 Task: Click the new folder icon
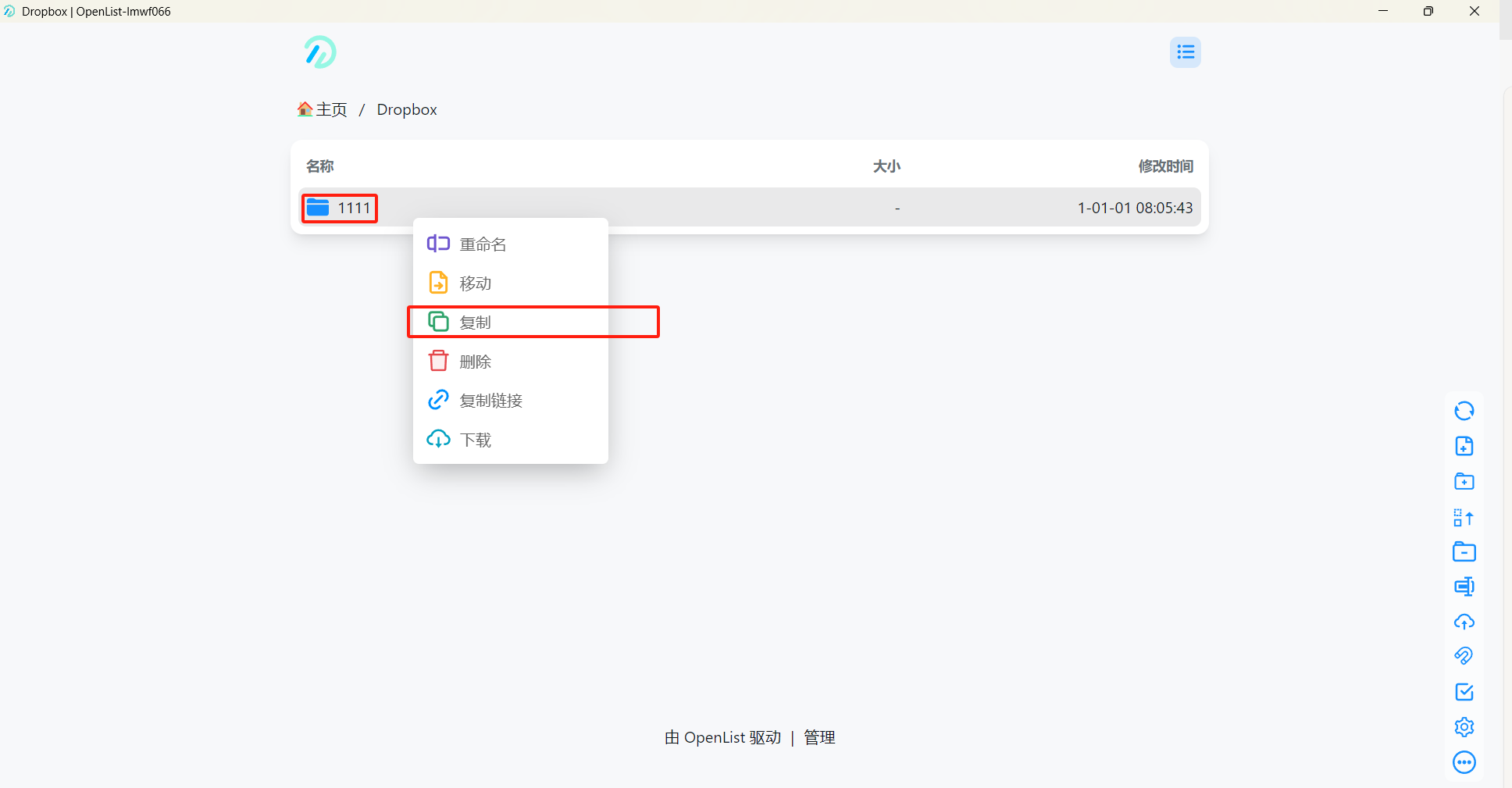(1464, 481)
